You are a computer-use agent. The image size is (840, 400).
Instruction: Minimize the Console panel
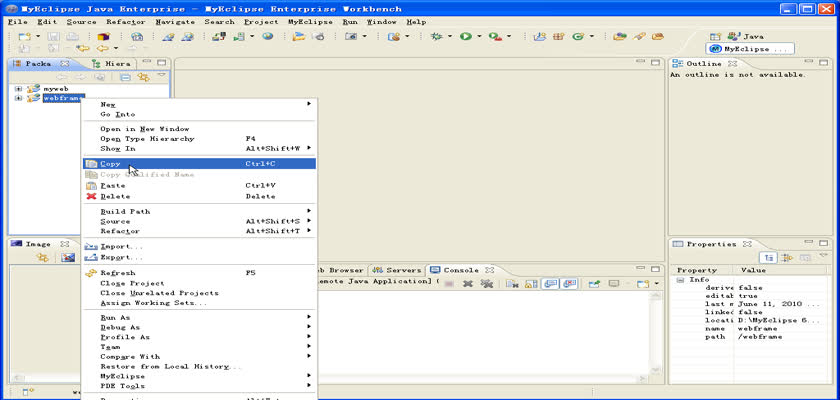pyautogui.click(x=641, y=269)
